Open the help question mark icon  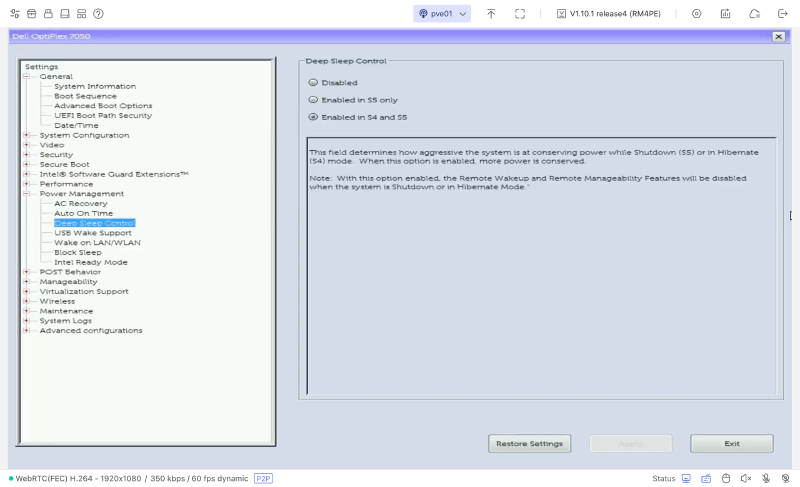(98, 14)
